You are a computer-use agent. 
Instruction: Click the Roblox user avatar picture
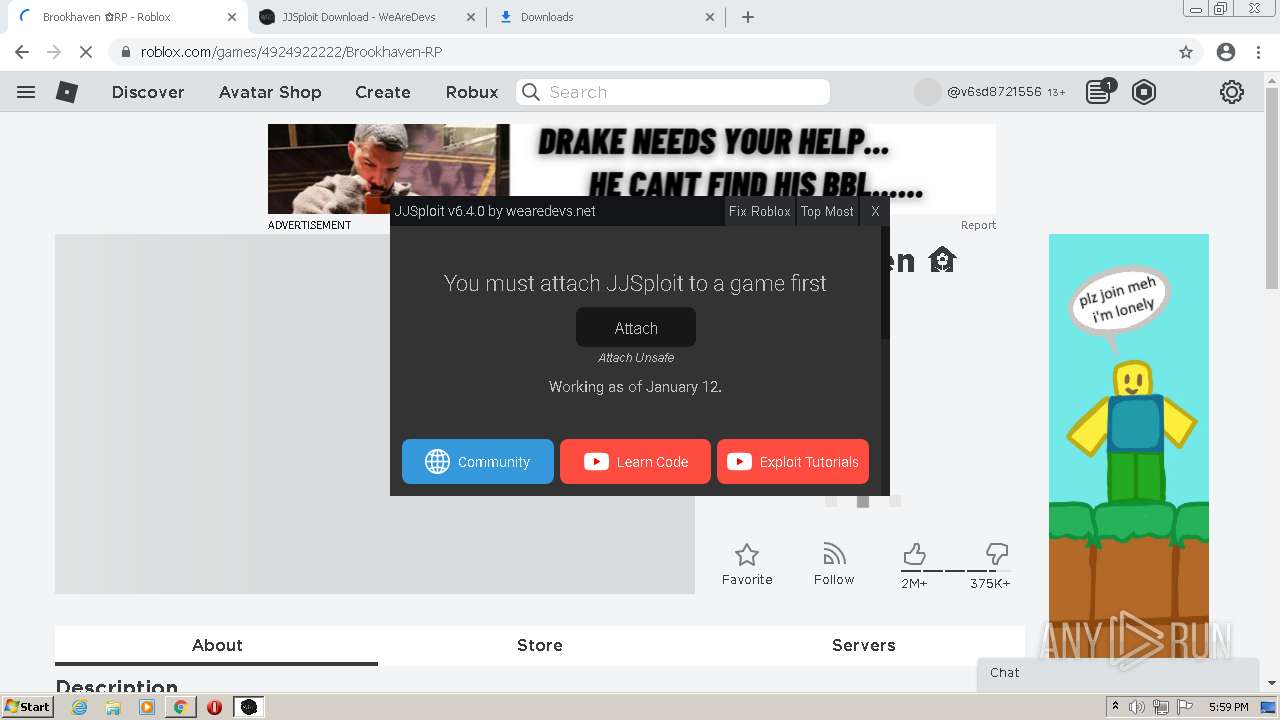click(x=928, y=92)
